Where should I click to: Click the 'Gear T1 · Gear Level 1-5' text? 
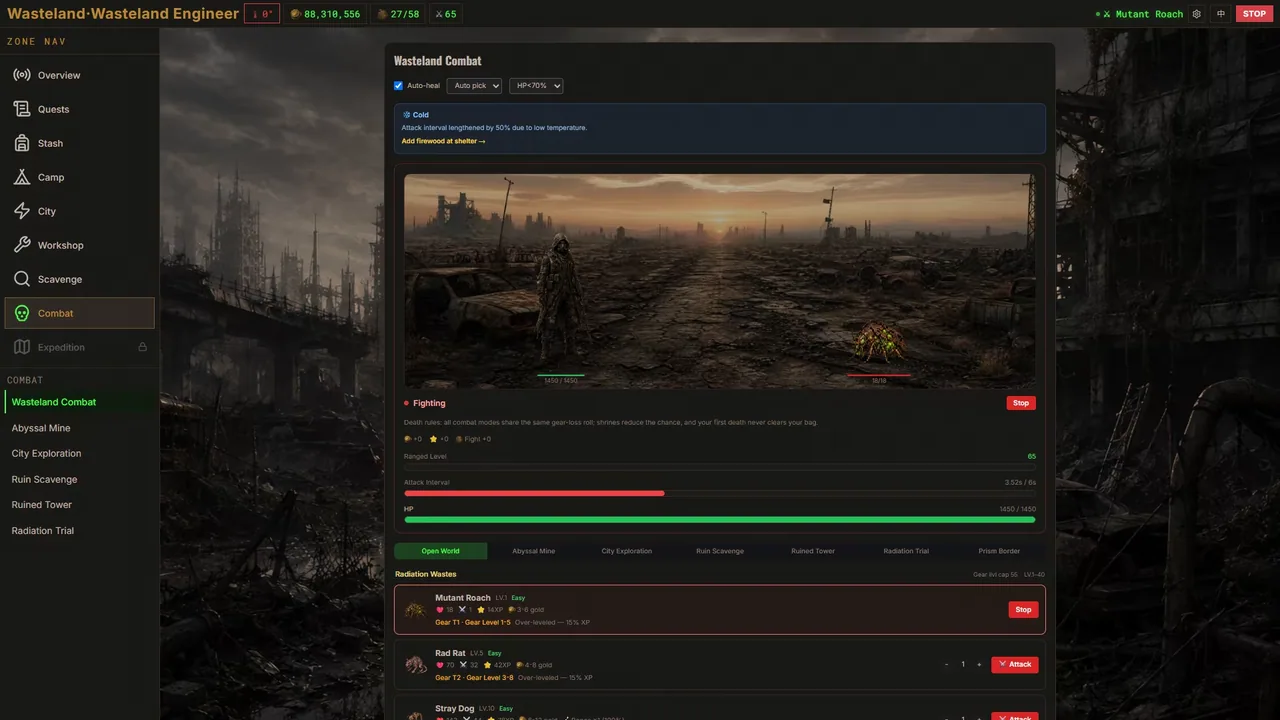click(473, 623)
